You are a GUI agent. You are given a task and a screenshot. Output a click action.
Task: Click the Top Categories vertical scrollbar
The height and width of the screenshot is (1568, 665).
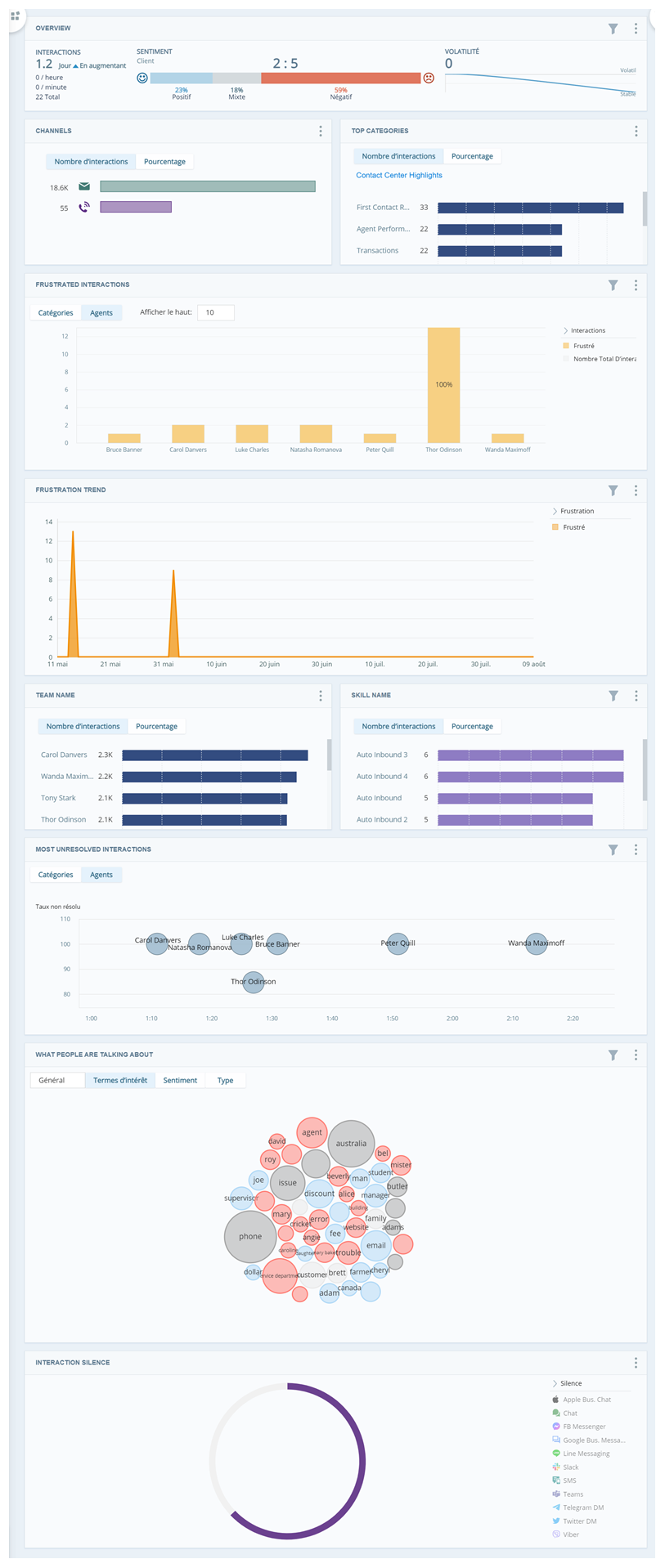645,208
